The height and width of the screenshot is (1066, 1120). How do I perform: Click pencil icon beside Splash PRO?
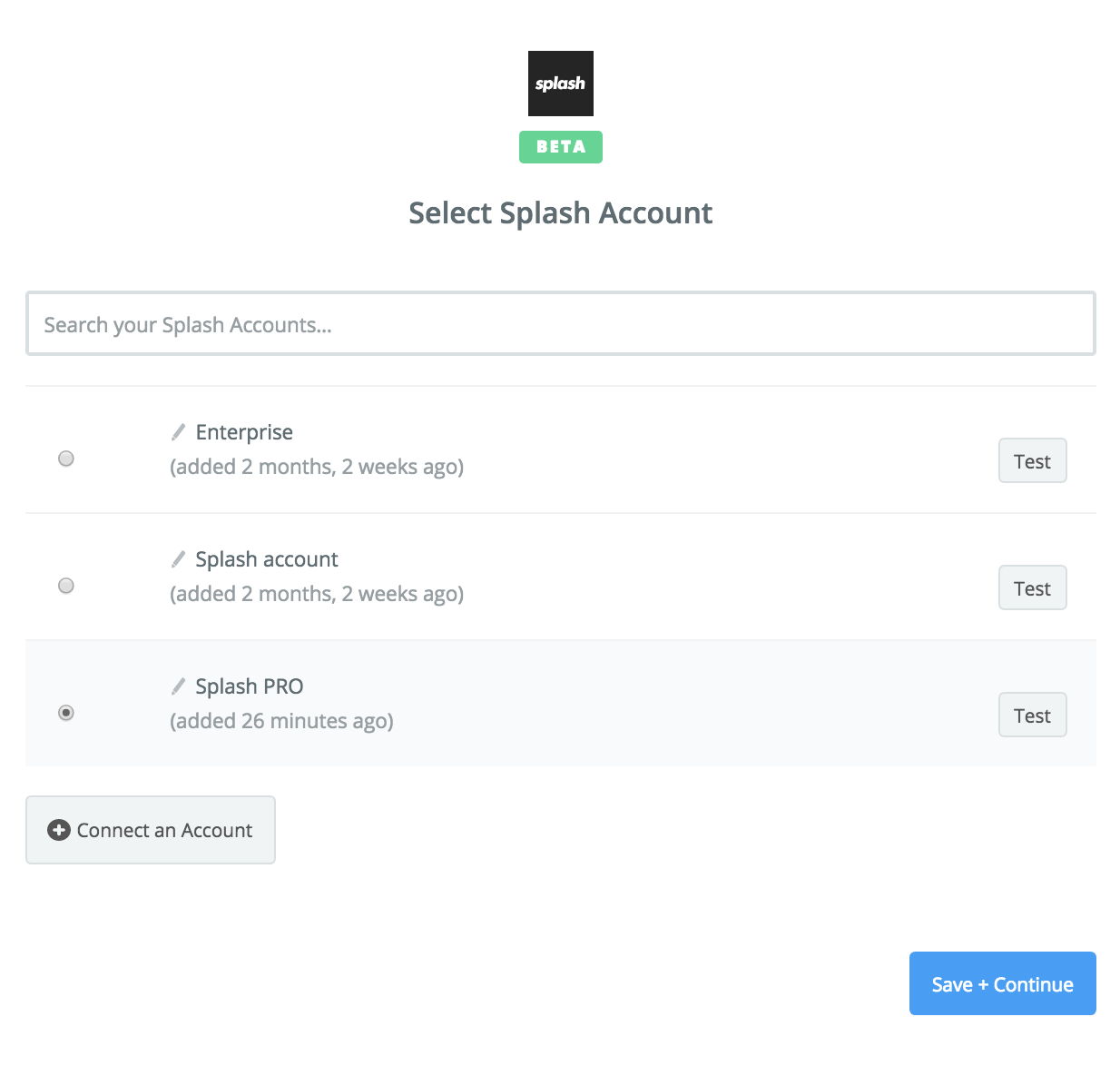pyautogui.click(x=179, y=686)
